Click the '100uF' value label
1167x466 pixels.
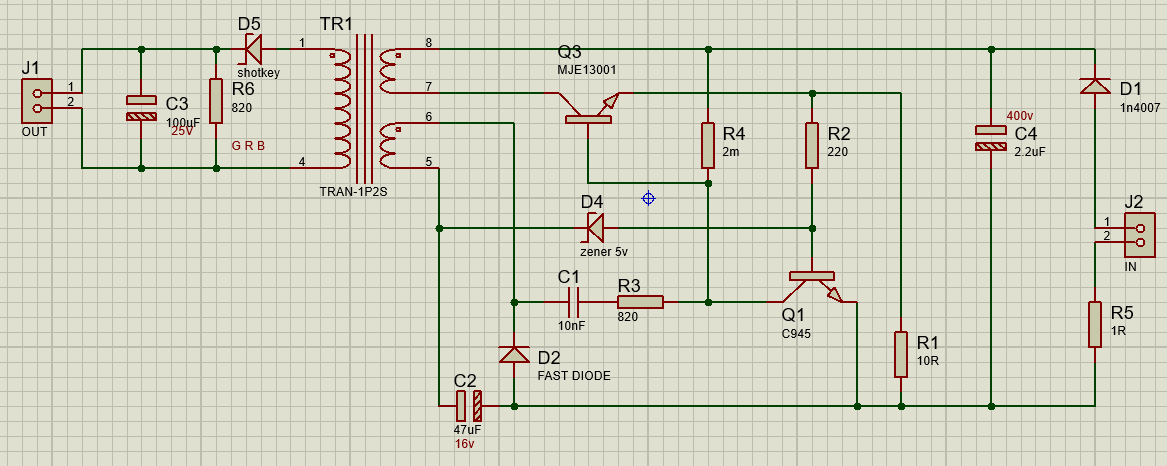[x=183, y=121]
